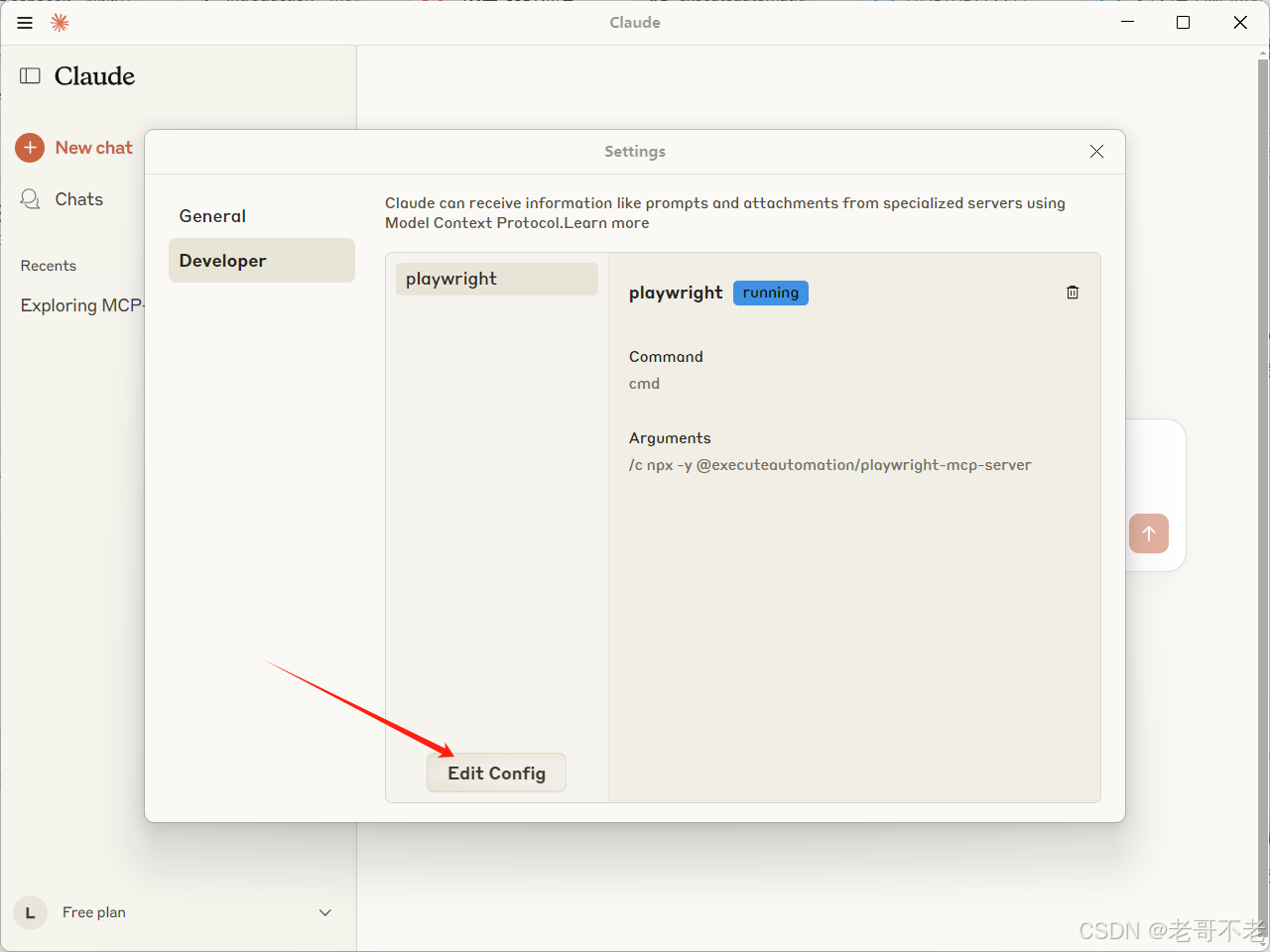Image resolution: width=1270 pixels, height=952 pixels.
Task: Click the Claude starburst logo icon
Action: click(x=60, y=23)
